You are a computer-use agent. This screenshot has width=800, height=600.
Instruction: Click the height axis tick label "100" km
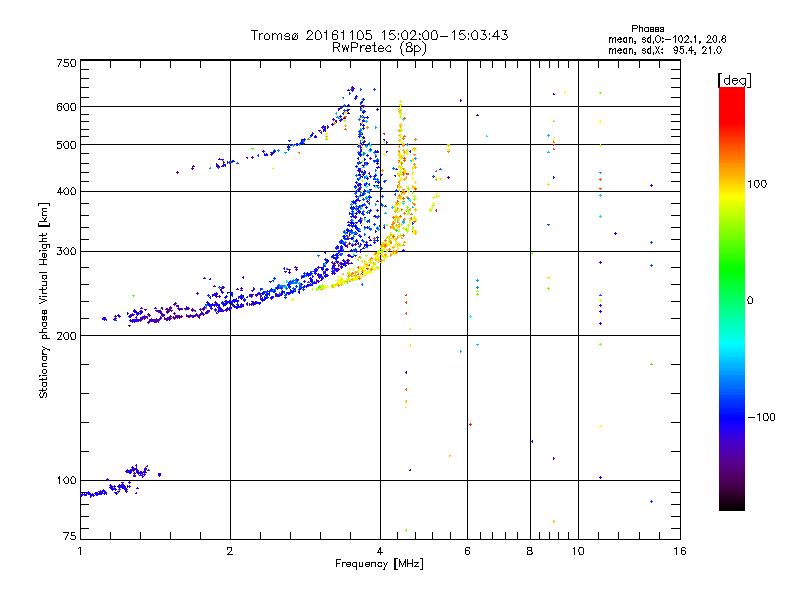tap(66, 481)
